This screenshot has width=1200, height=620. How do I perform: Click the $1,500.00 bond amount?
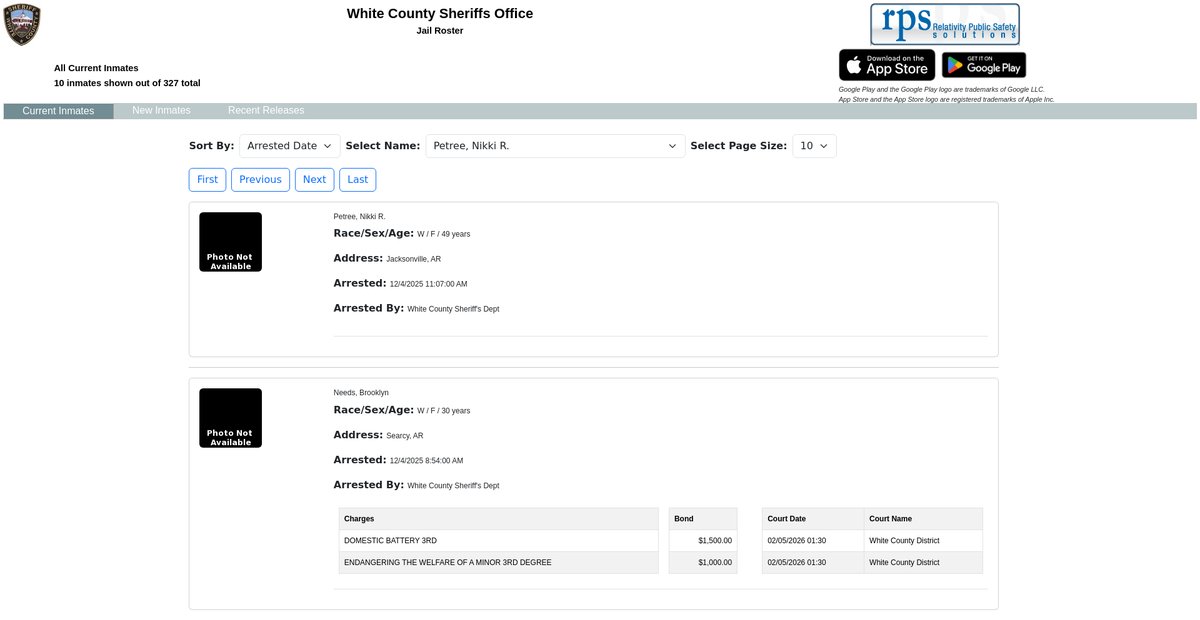715,541
